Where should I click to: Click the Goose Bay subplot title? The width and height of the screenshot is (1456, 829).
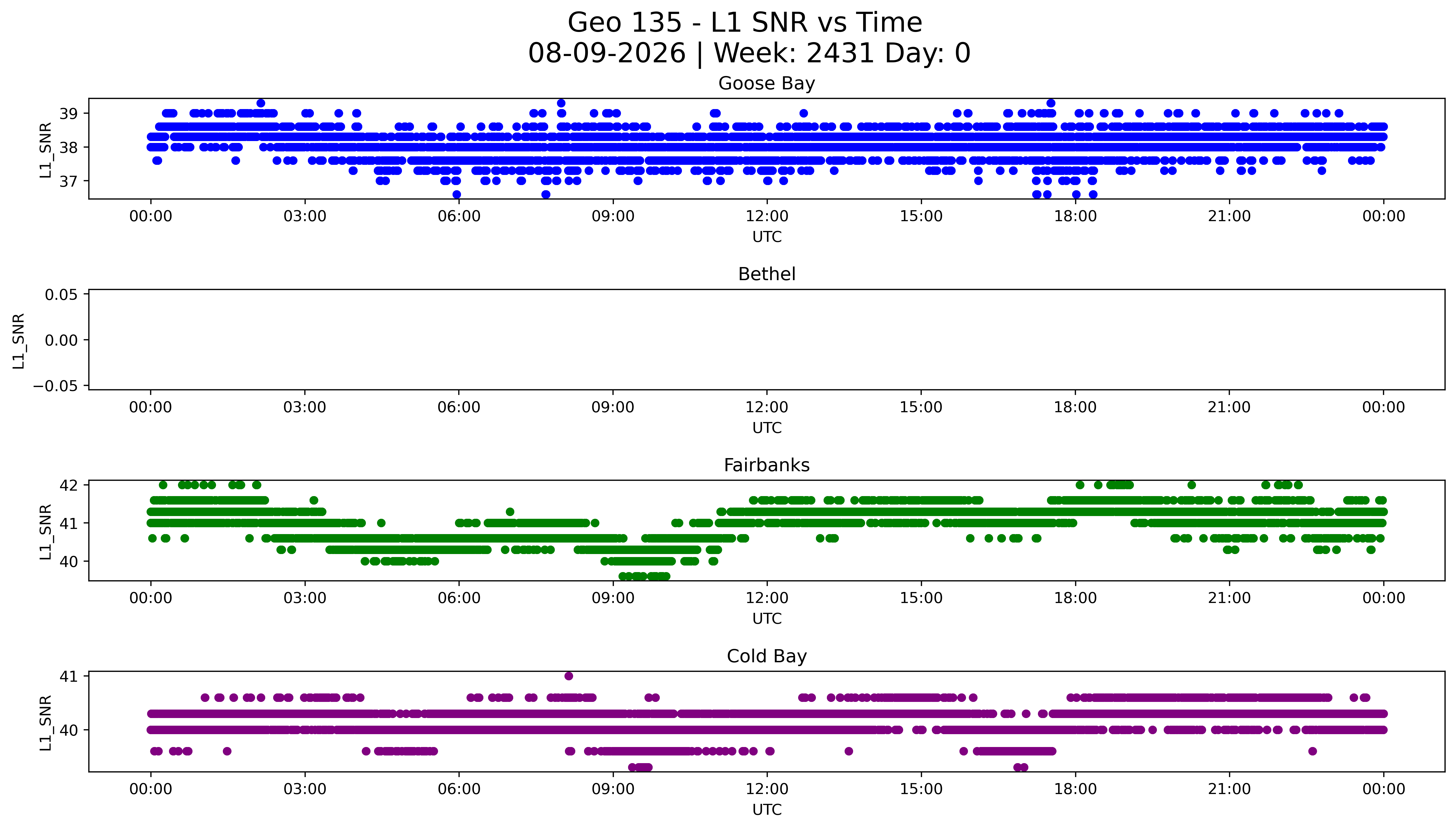[x=766, y=84]
